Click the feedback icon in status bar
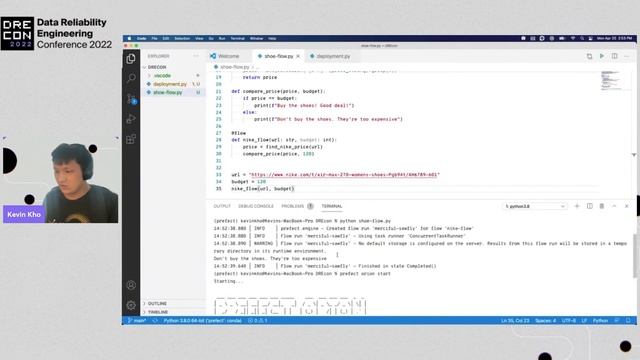Viewport: 640px width, 360px height. pyautogui.click(x=617, y=320)
